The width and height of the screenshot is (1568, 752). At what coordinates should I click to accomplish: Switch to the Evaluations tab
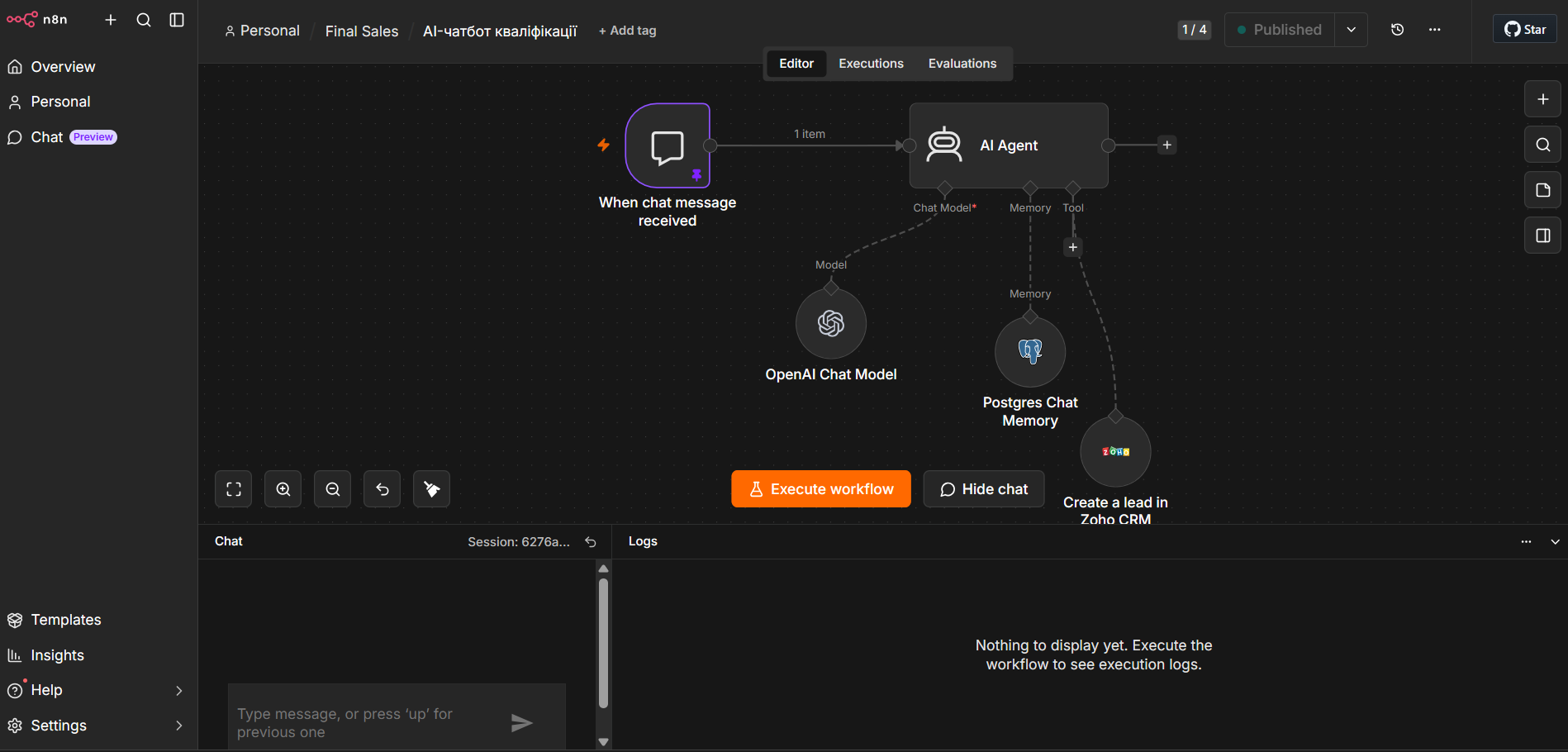[962, 64]
